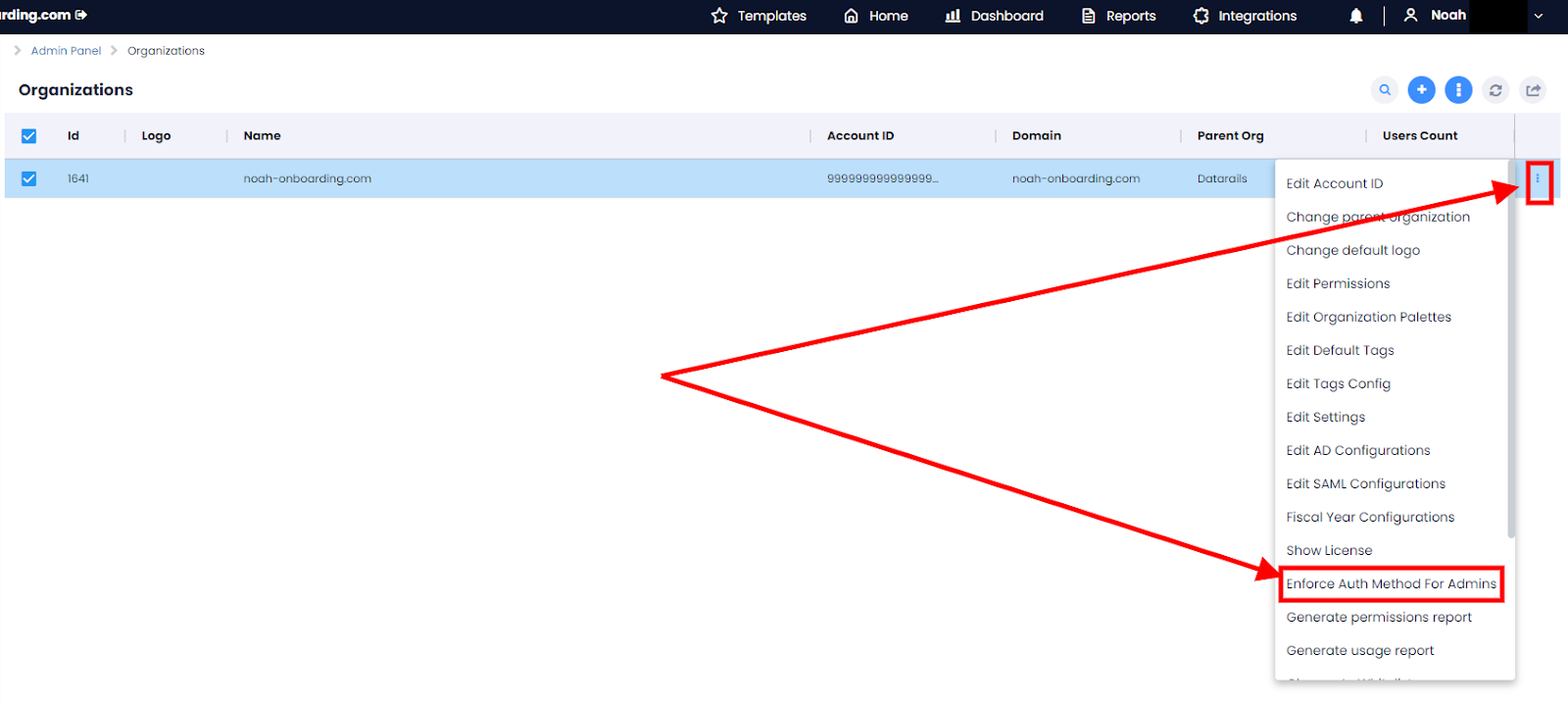Sort by Parent Org column header
The width and height of the screenshot is (1568, 705).
click(1230, 136)
